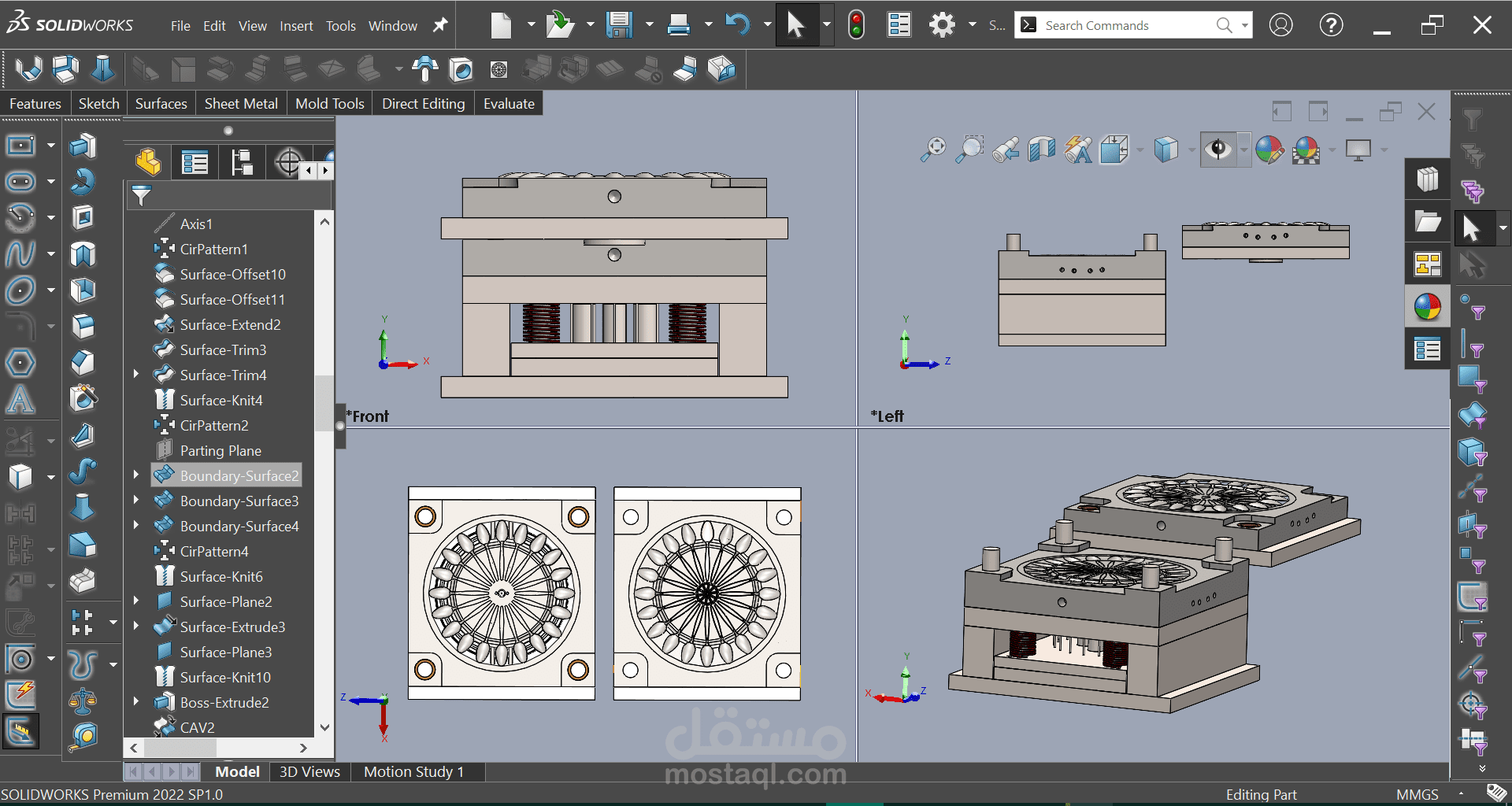Open Mass Properties scale icon
Viewport: 1512px width, 806px height.
tap(83, 700)
